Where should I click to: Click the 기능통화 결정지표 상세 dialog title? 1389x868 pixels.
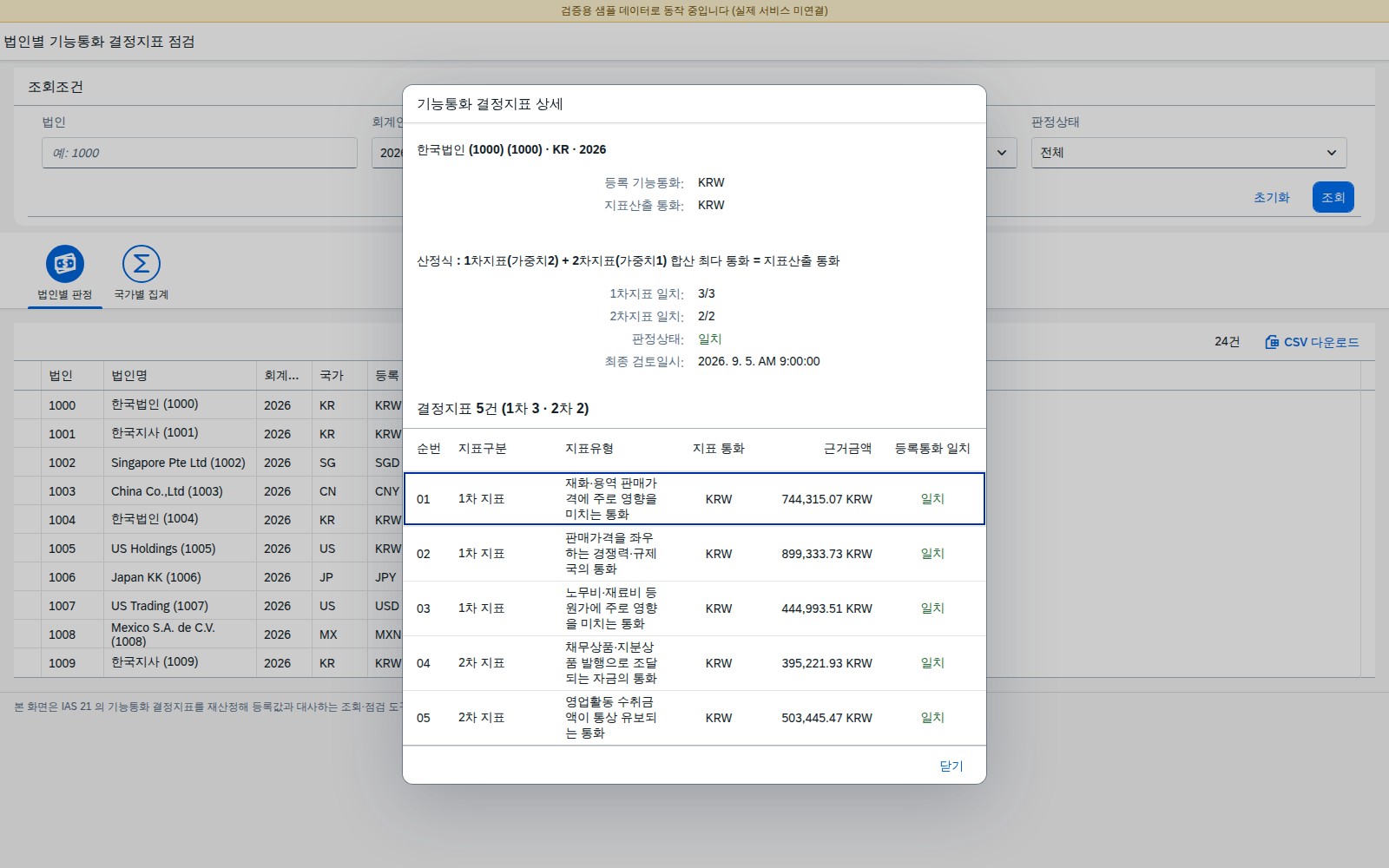pyautogui.click(x=490, y=104)
